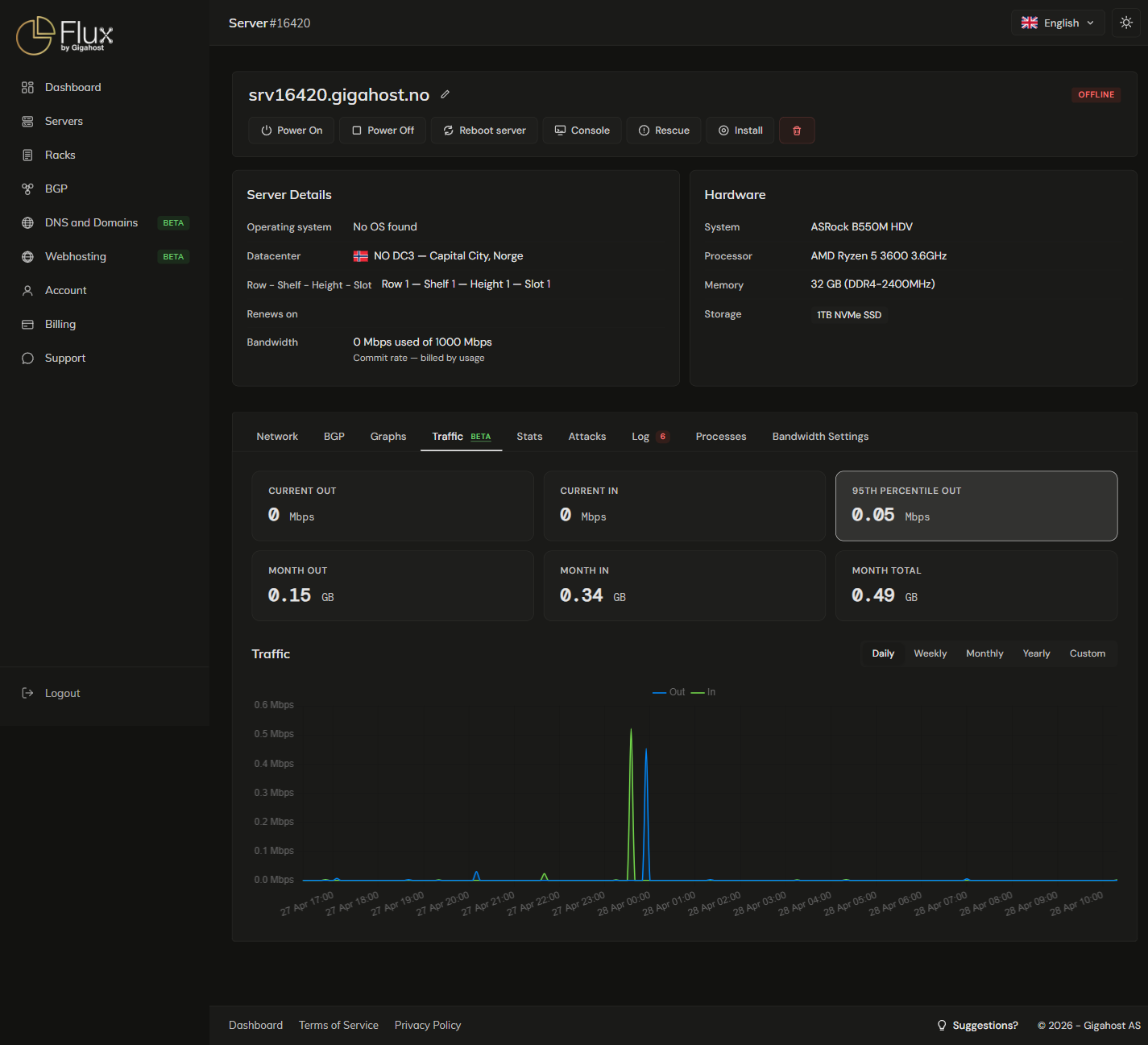Select the Weekly traffic range
Viewport: 1148px width, 1045px height.
[930, 653]
